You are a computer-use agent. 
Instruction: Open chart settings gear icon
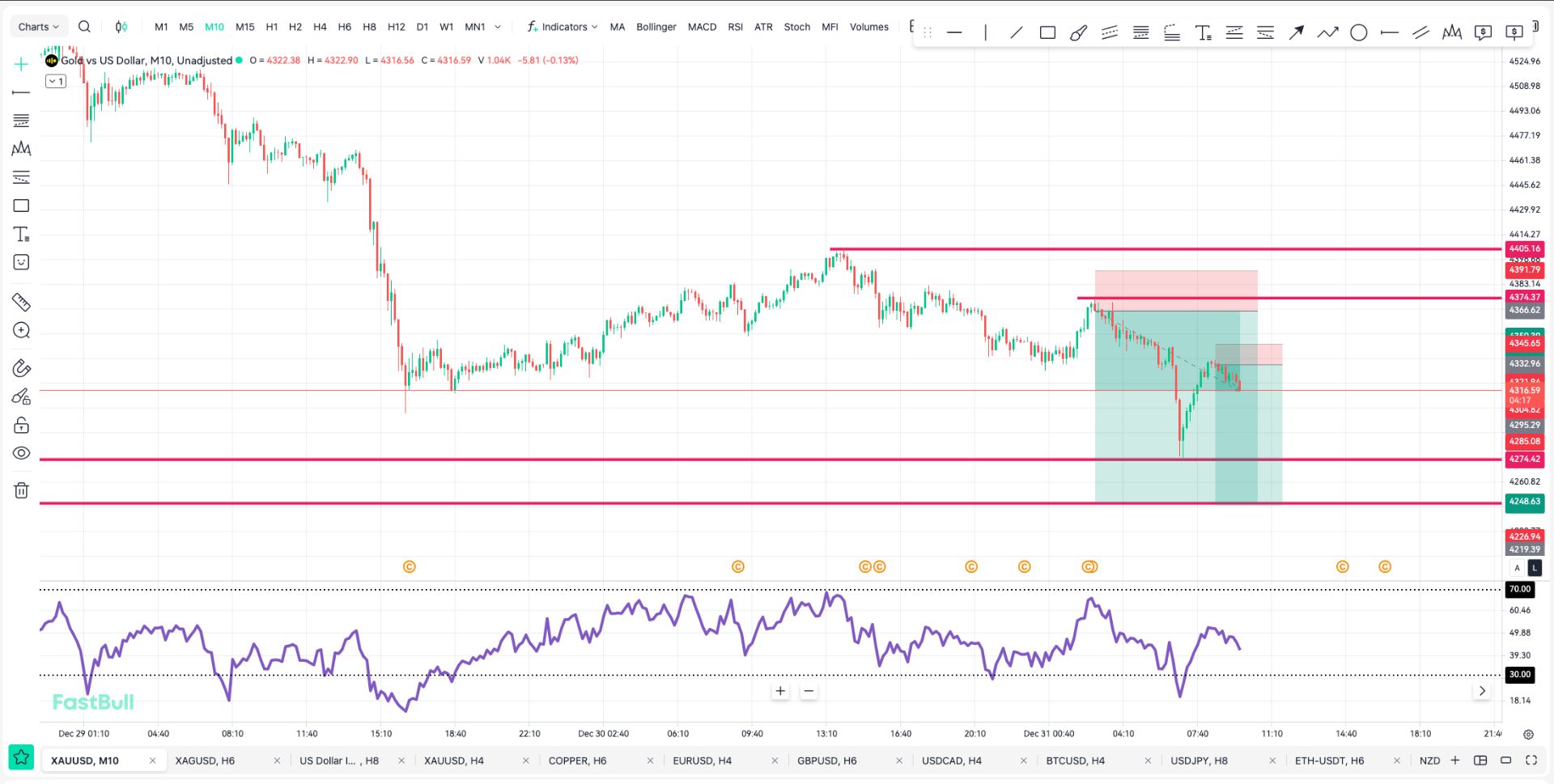point(1528,735)
